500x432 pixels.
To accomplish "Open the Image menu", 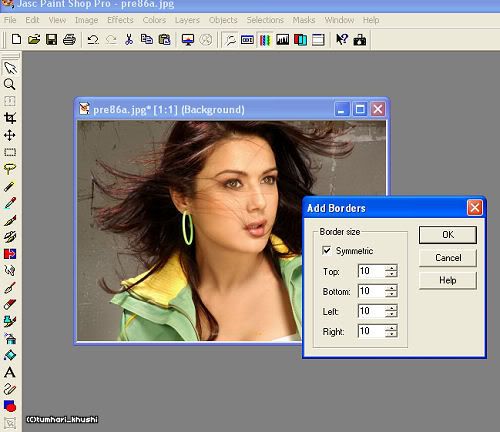I will [86, 20].
